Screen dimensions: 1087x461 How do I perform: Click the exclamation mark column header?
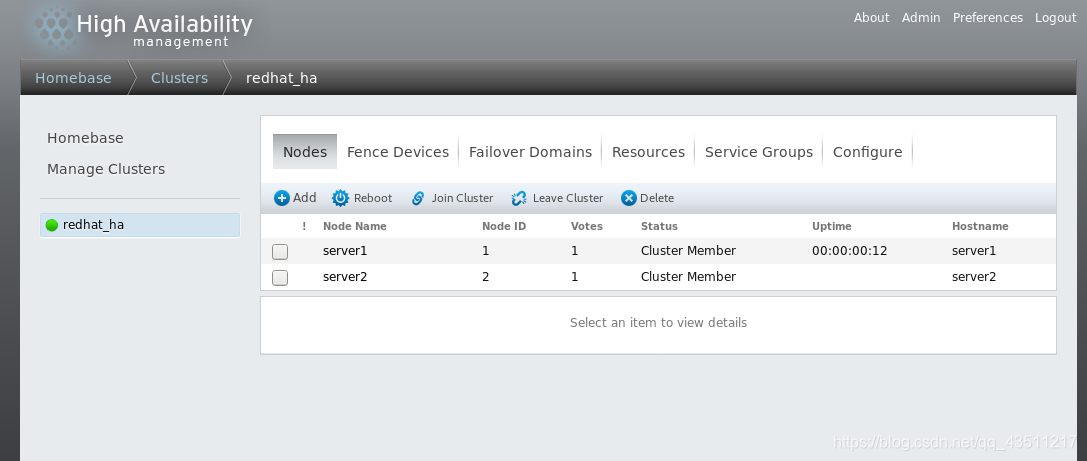[304, 226]
